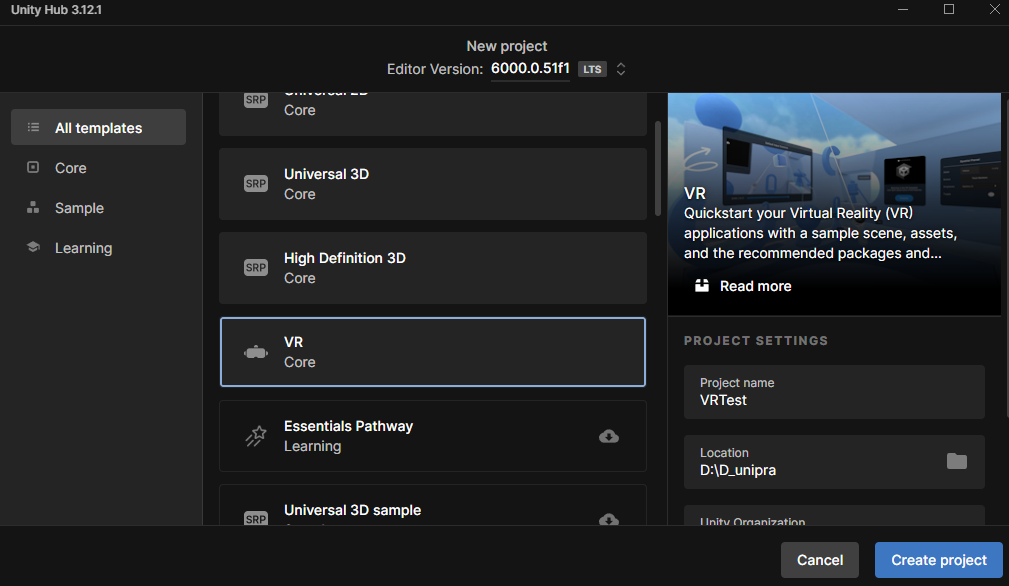Click the SRP icon on Universal 3D
The width and height of the screenshot is (1009, 586).
pos(255,184)
